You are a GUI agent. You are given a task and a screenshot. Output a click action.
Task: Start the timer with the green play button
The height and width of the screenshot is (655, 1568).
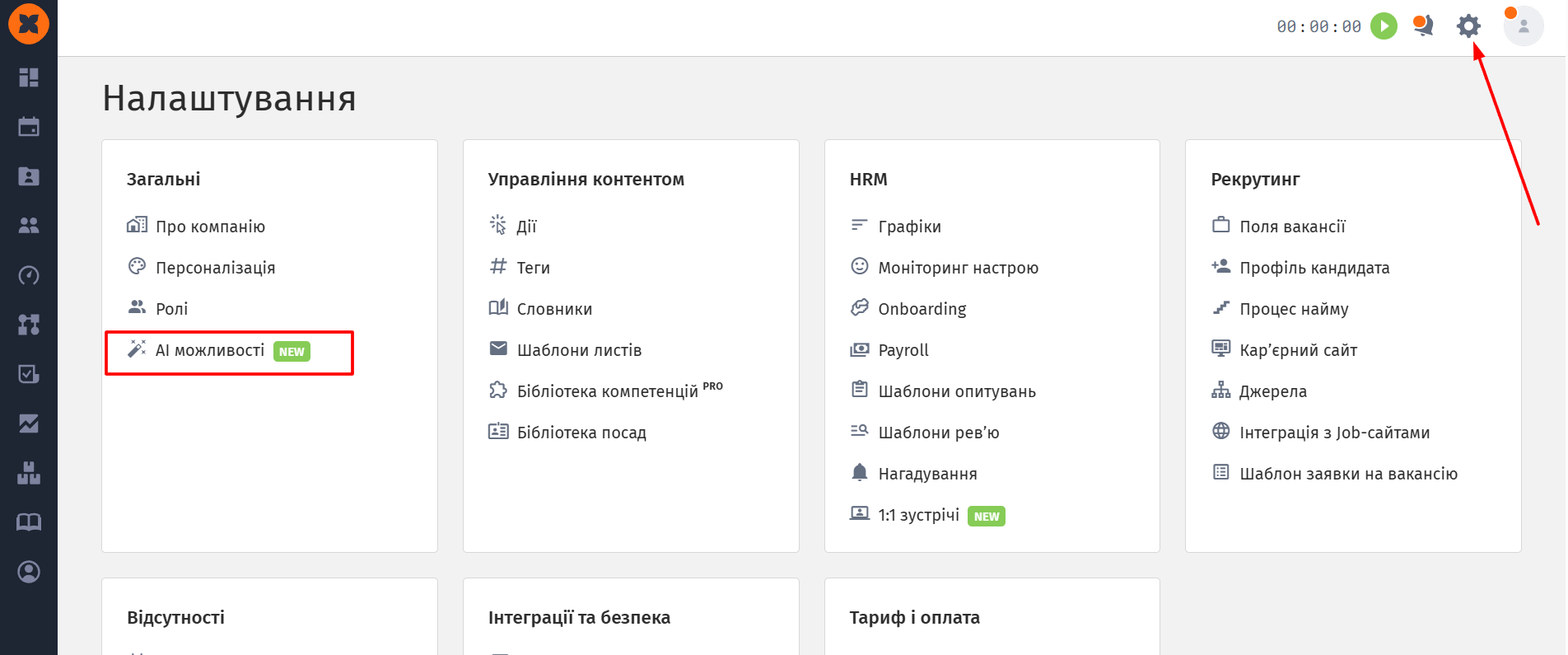[1384, 26]
